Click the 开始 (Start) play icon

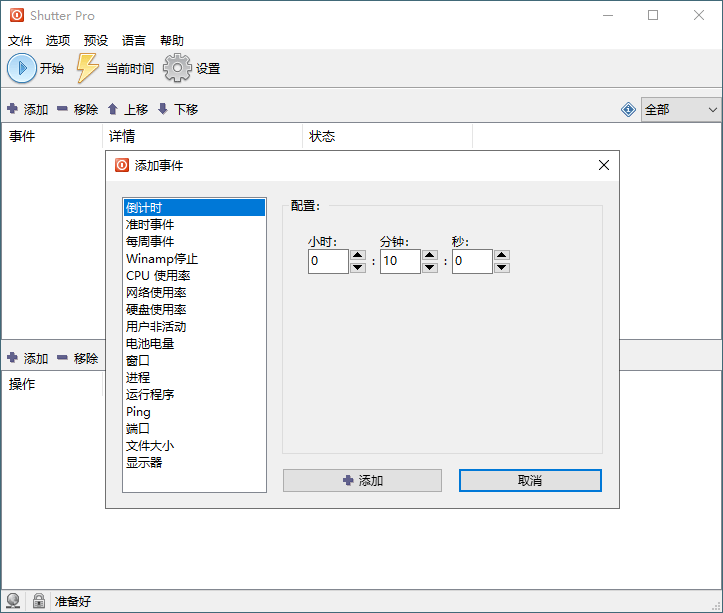coord(21,68)
